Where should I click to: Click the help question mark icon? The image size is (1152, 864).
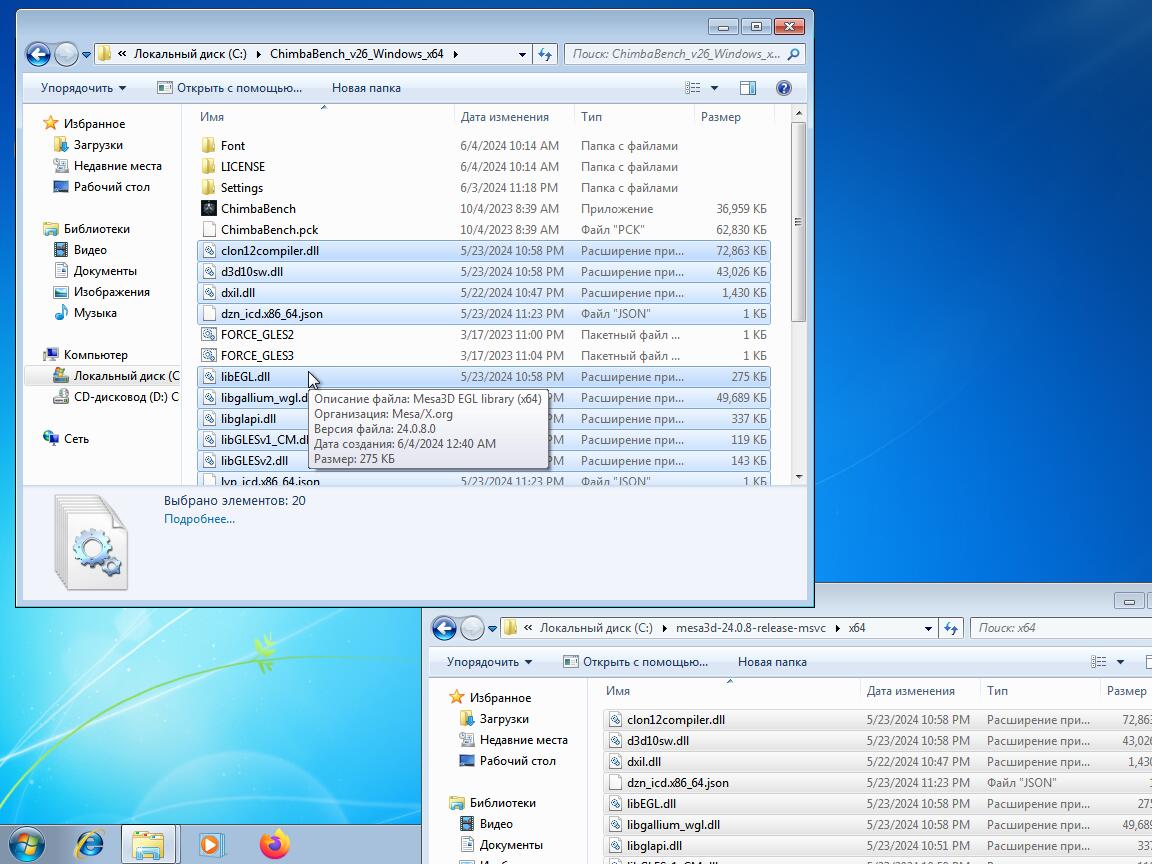pyautogui.click(x=784, y=88)
